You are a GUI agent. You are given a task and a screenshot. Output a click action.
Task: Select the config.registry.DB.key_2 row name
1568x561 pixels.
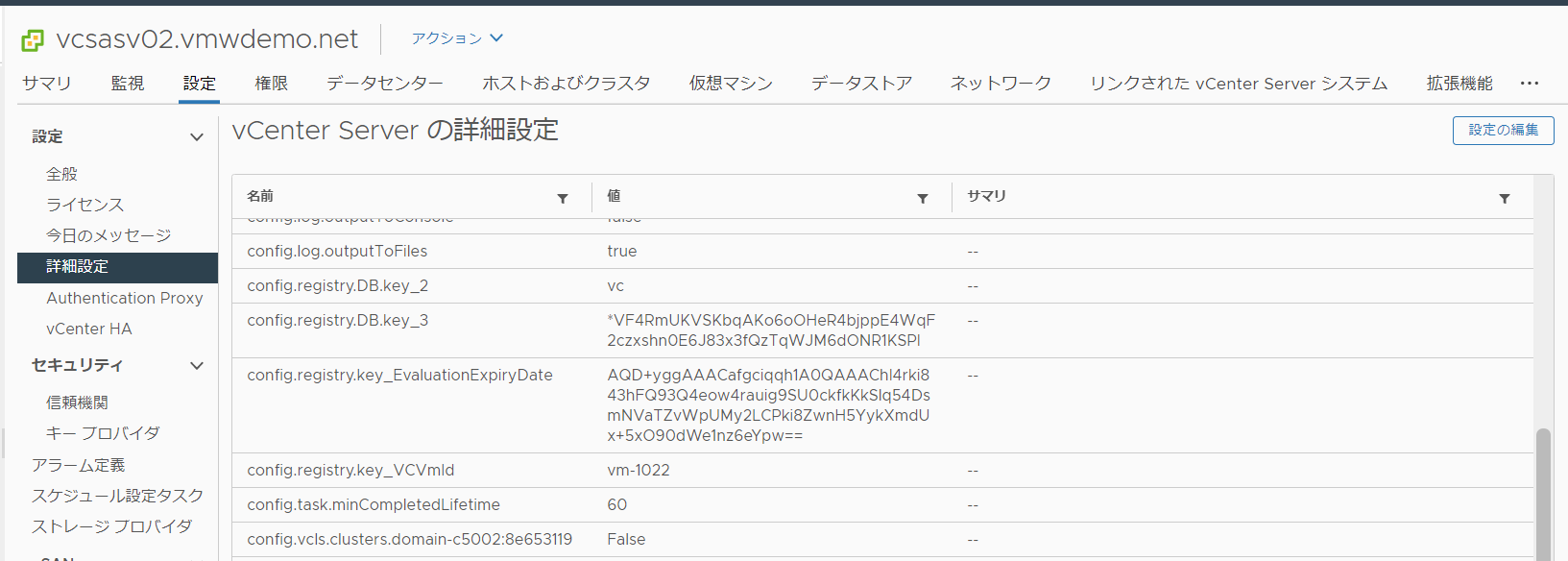(338, 285)
